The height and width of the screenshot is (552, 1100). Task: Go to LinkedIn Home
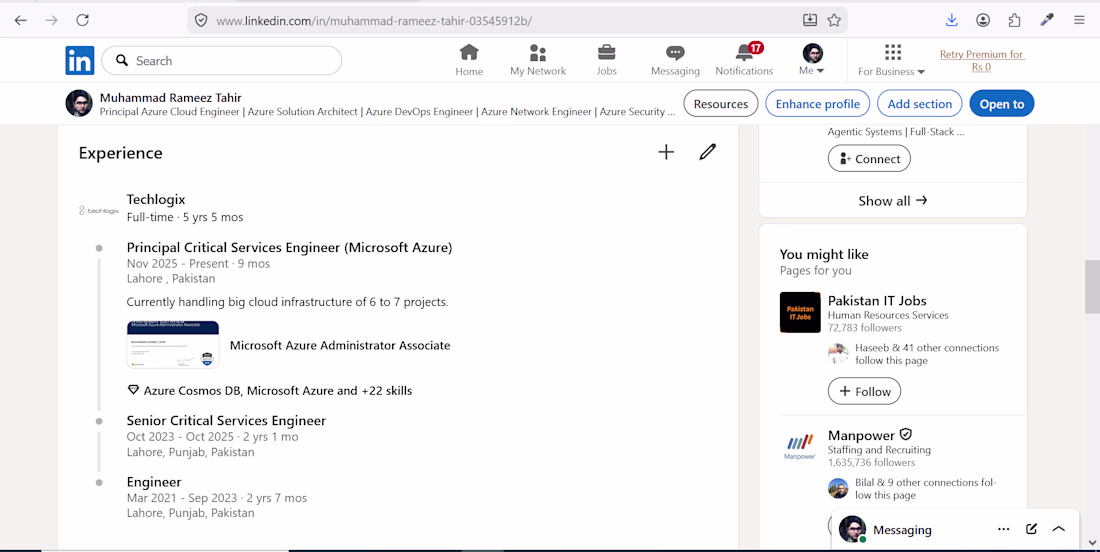tap(469, 60)
